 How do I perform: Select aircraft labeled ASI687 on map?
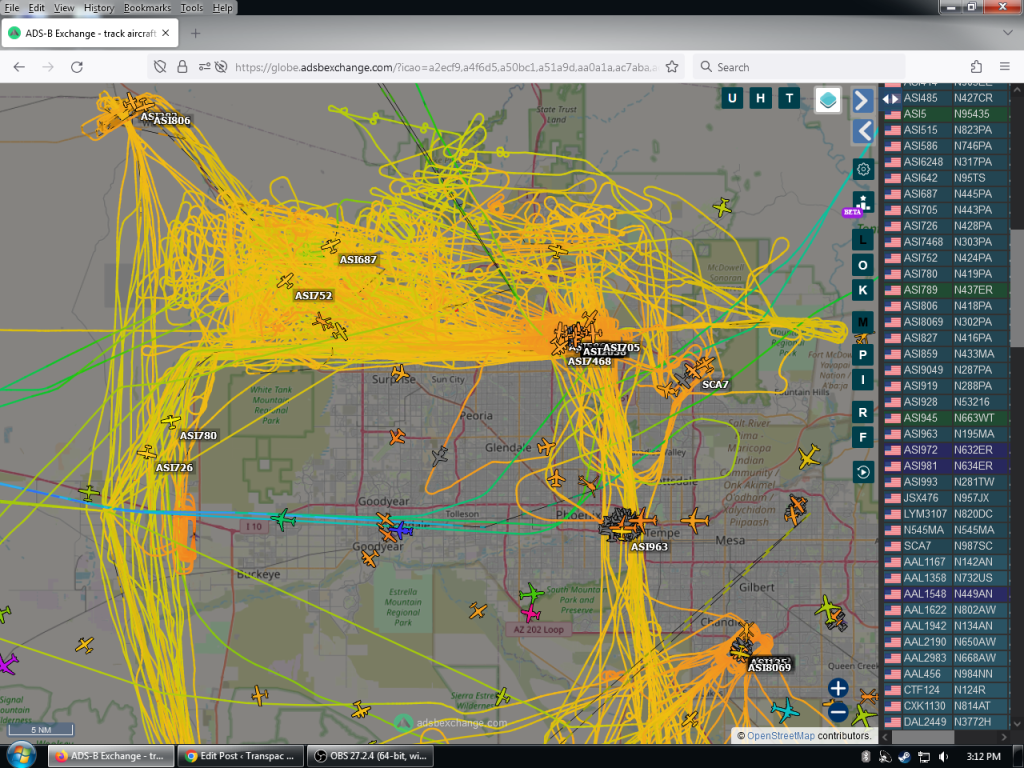coord(331,246)
